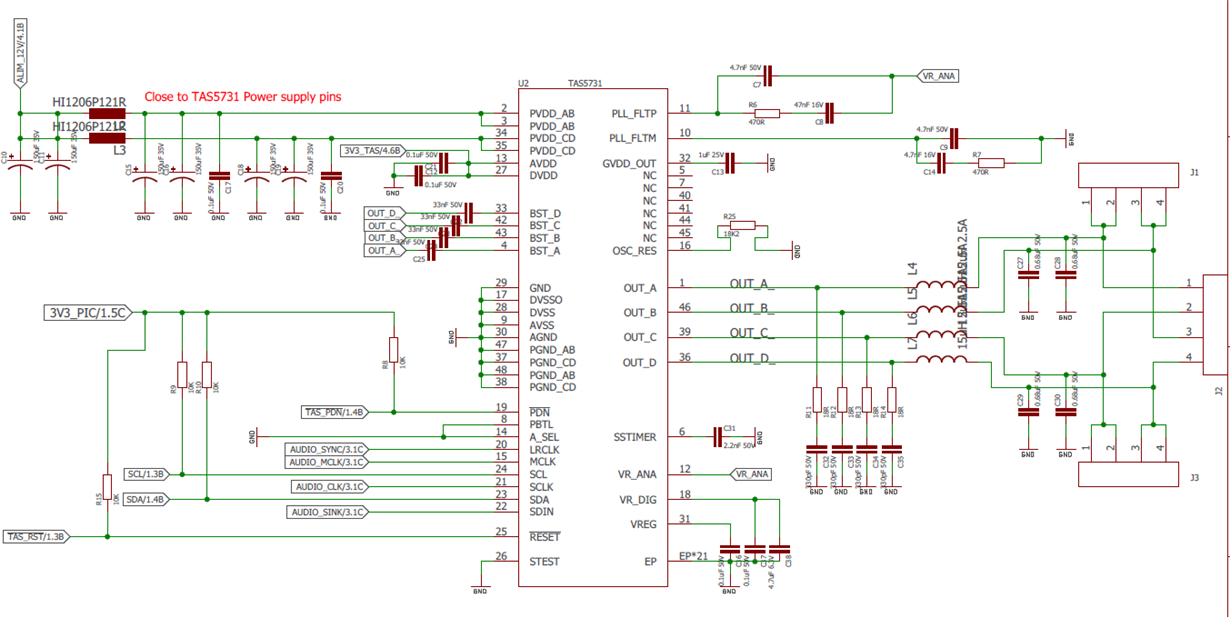
Task: Click the OSC_RES pin label
Action: point(635,250)
